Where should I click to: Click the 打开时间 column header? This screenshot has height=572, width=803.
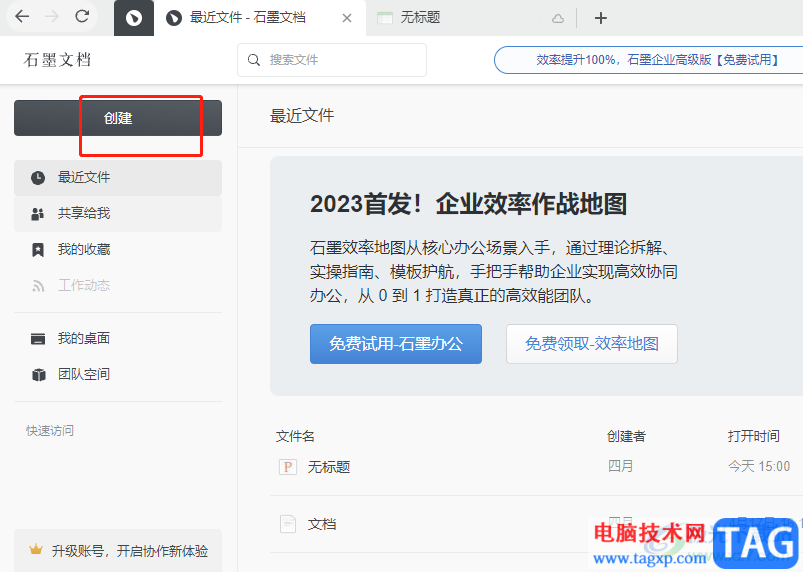[753, 436]
